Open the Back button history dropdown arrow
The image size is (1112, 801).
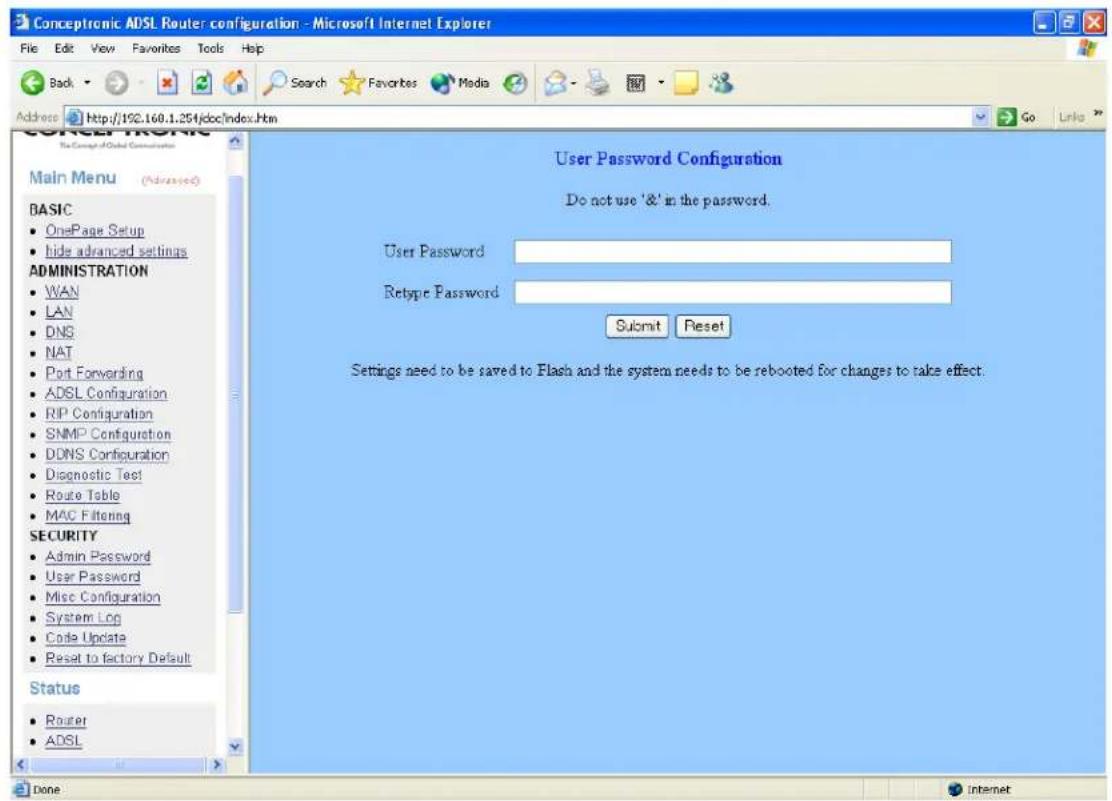[x=87, y=83]
